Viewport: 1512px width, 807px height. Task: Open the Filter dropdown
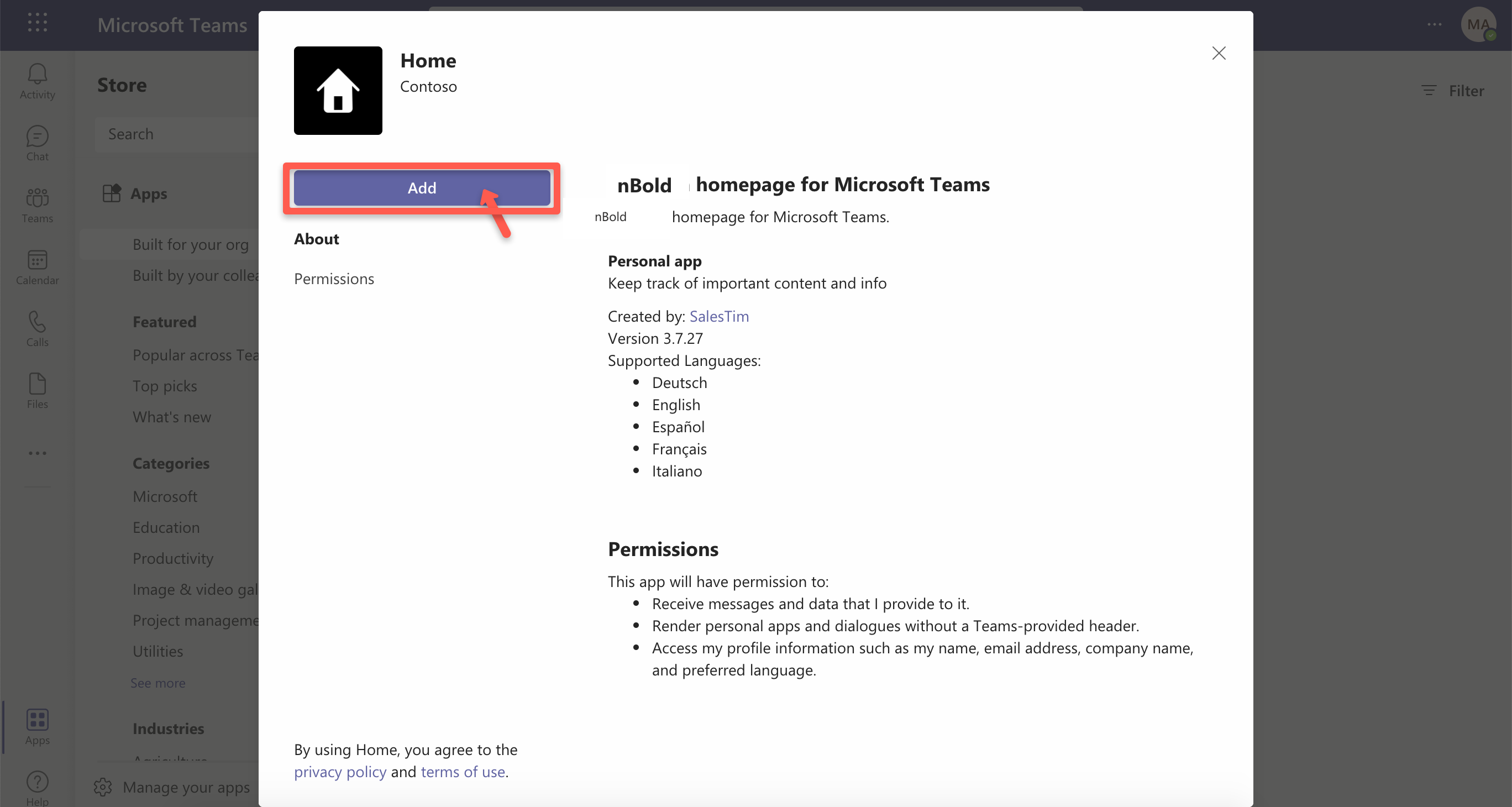coord(1453,91)
